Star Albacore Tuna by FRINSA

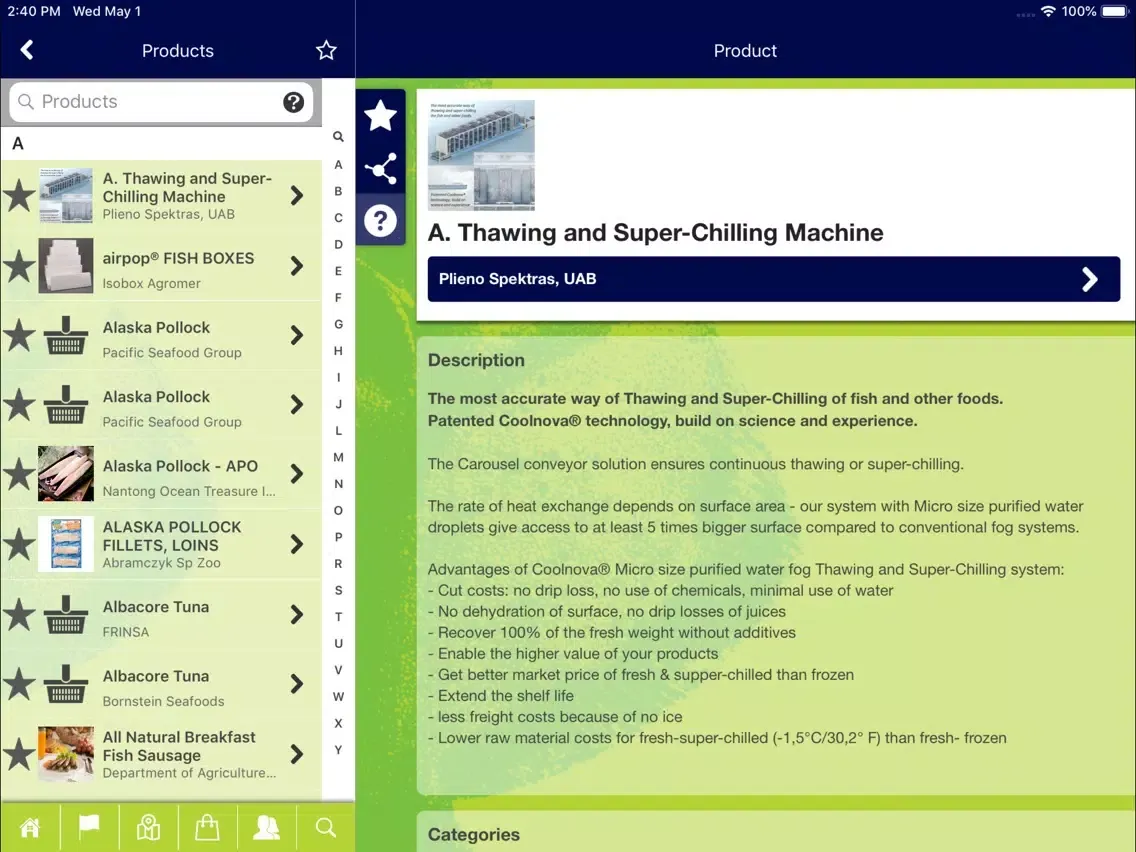[19, 614]
